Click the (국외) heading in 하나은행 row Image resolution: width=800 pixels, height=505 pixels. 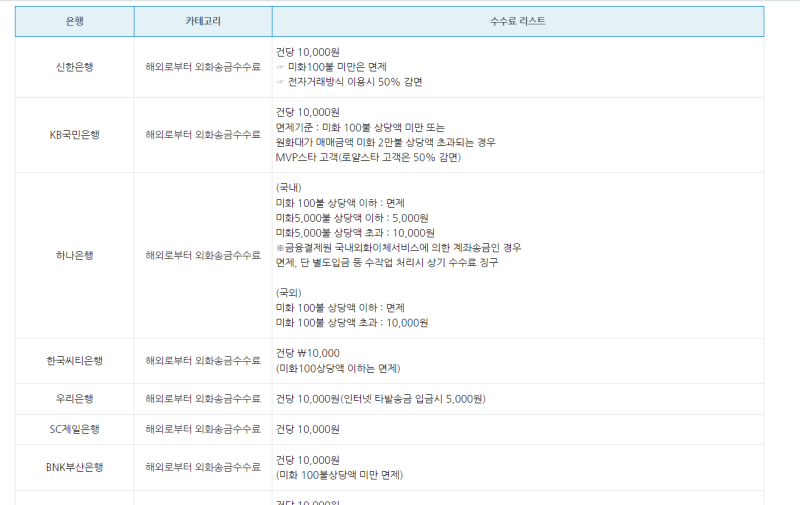click(x=289, y=292)
